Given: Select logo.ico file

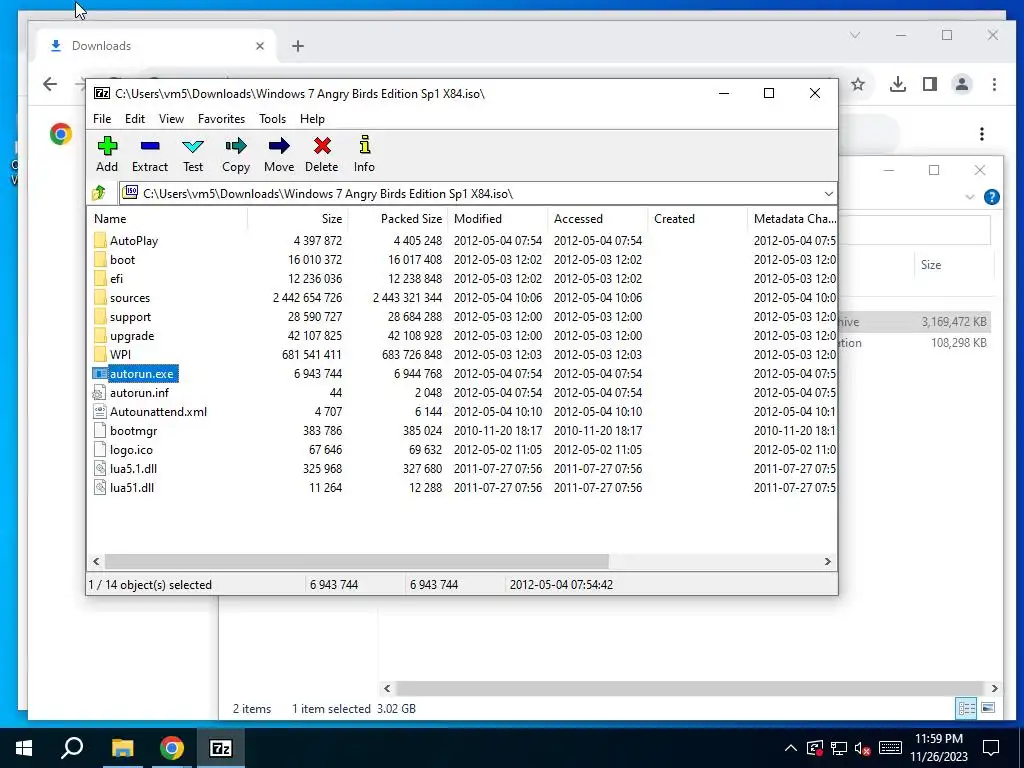Looking at the screenshot, I should click(x=131, y=449).
